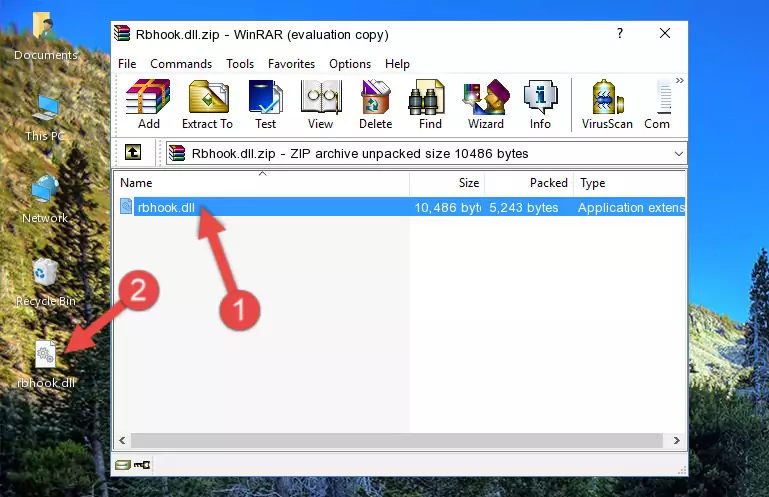Click the Application extension type cell
Viewport: 769px width, 497px height.
tap(631, 208)
